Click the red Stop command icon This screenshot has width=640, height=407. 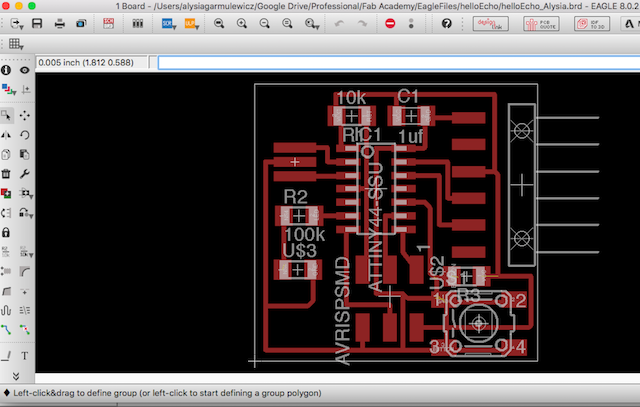pyautogui.click(x=390, y=23)
